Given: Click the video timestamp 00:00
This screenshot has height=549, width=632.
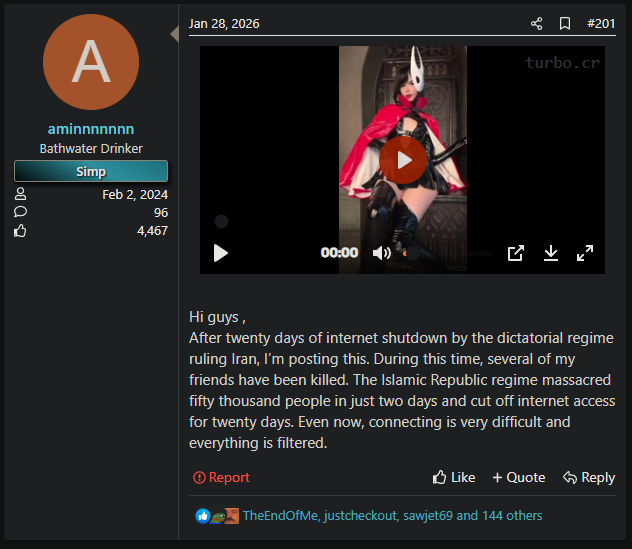Looking at the screenshot, I should point(339,253).
